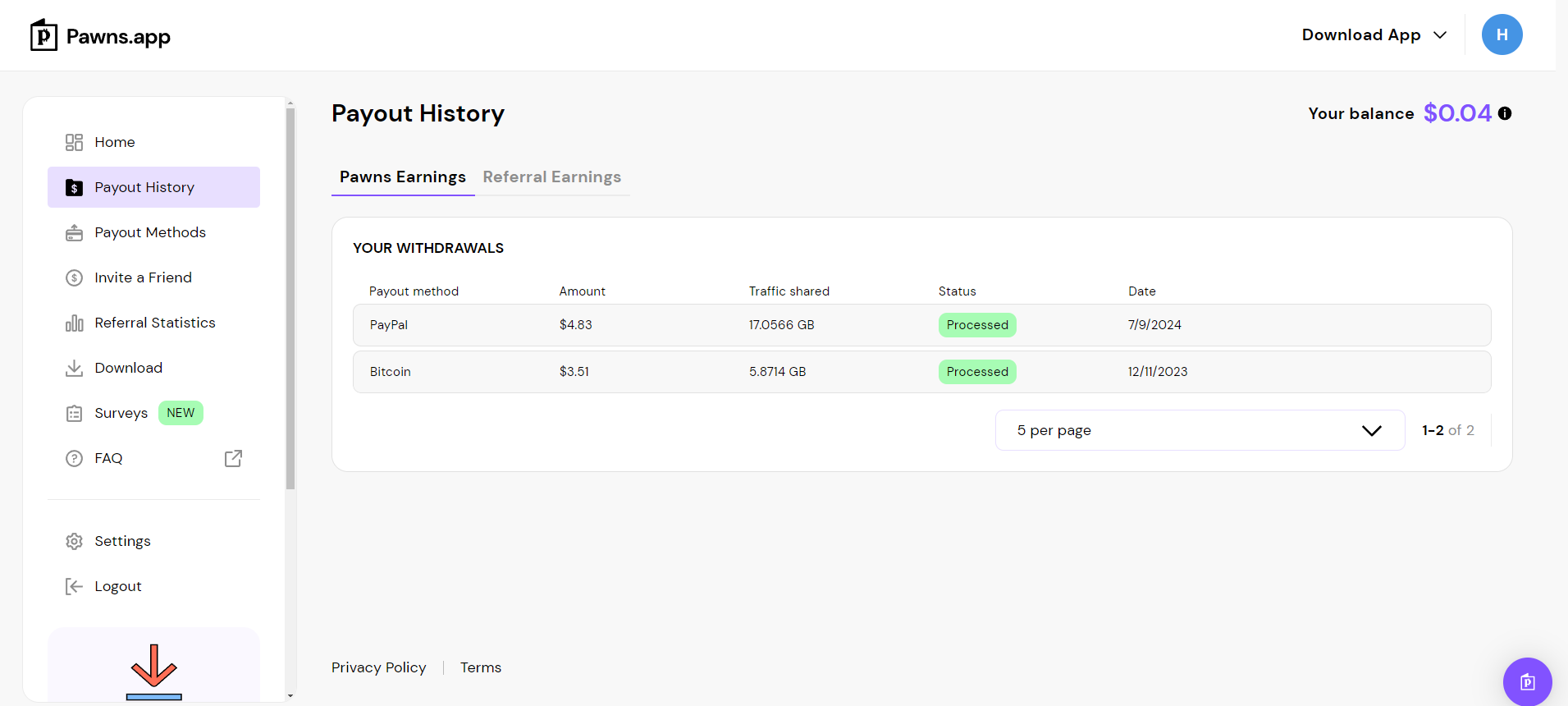Viewport: 1568px width, 706px height.
Task: Click the Pawns.app logo icon
Action: (x=43, y=35)
